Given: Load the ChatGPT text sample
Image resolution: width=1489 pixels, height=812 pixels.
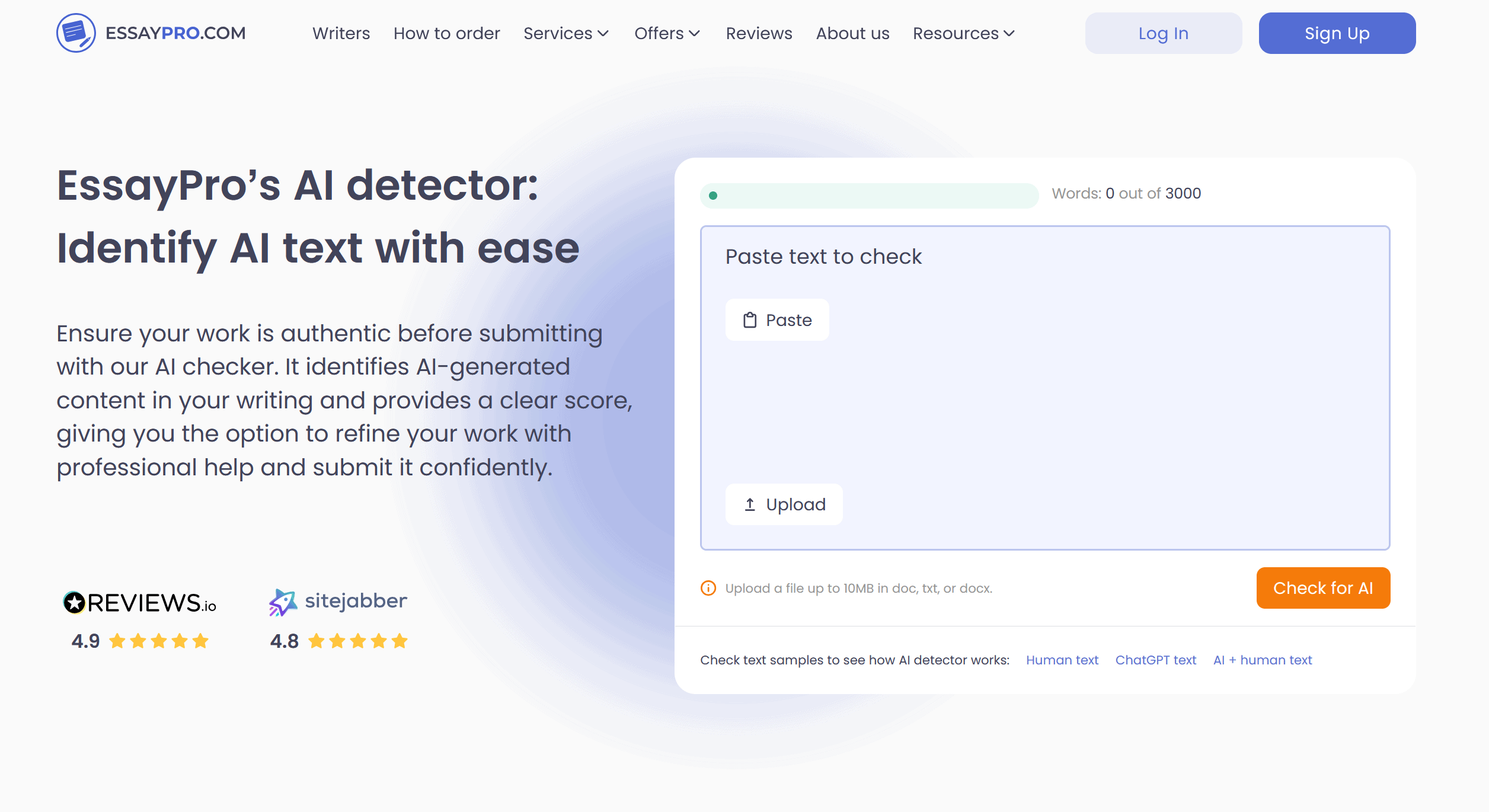Looking at the screenshot, I should click(x=1156, y=660).
